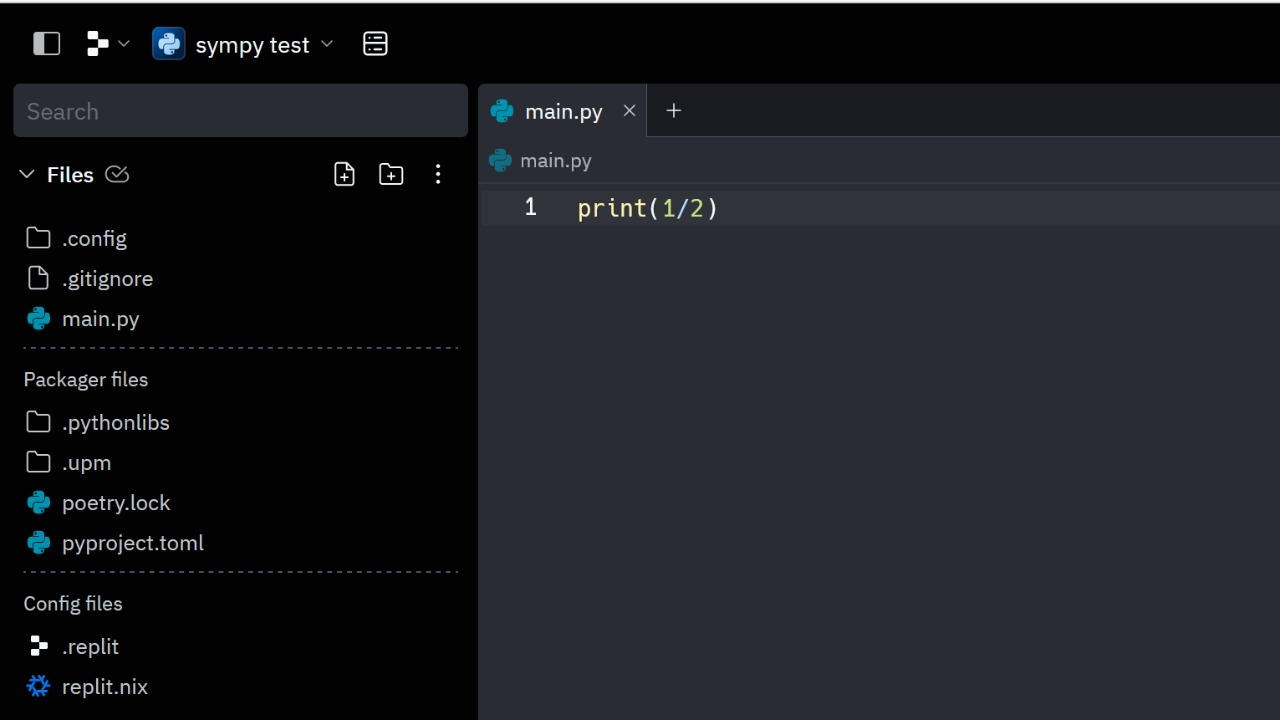Create a new file with the icon
The height and width of the screenshot is (720, 1280).
[x=344, y=175]
